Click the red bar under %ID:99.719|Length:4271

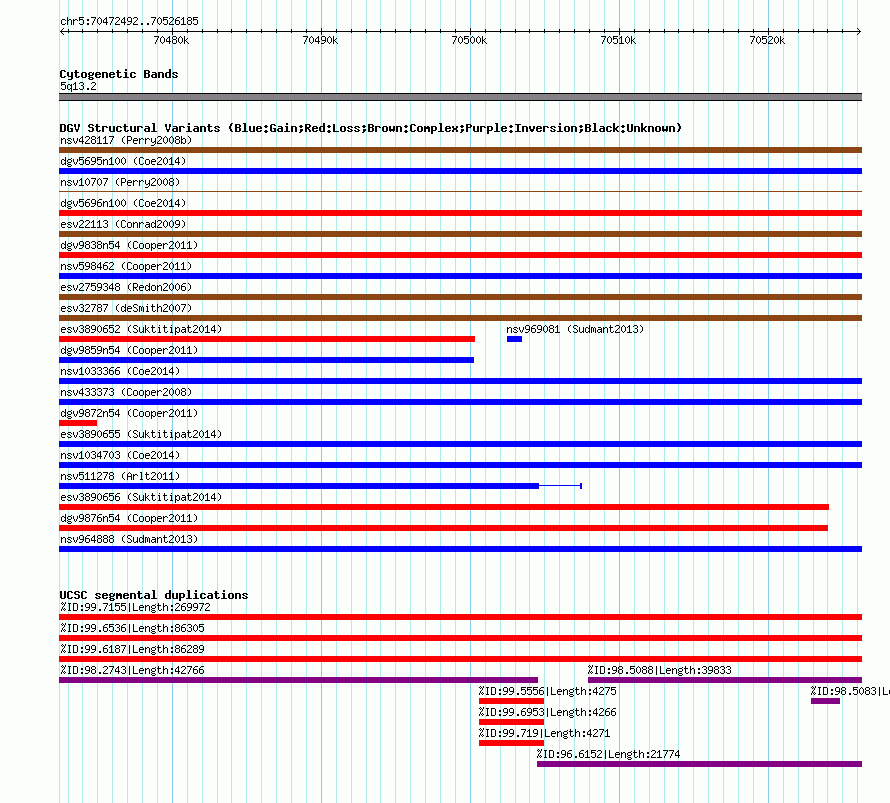click(x=511, y=743)
